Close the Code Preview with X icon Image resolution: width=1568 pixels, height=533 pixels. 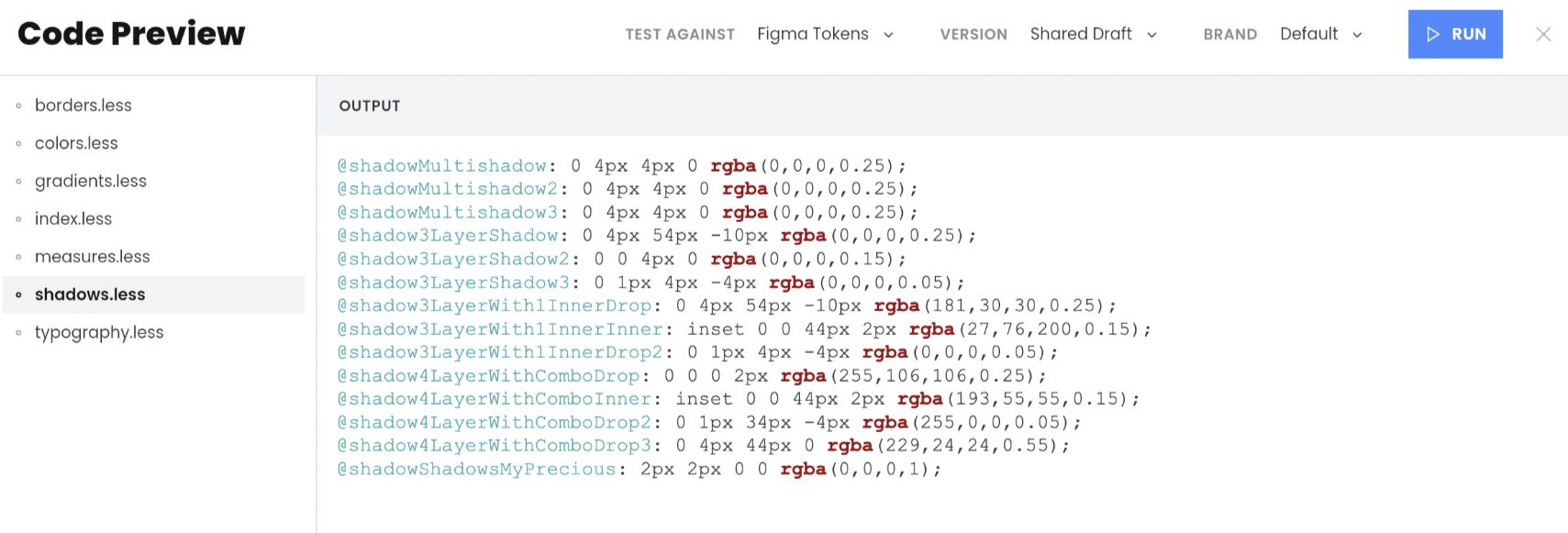tap(1543, 34)
